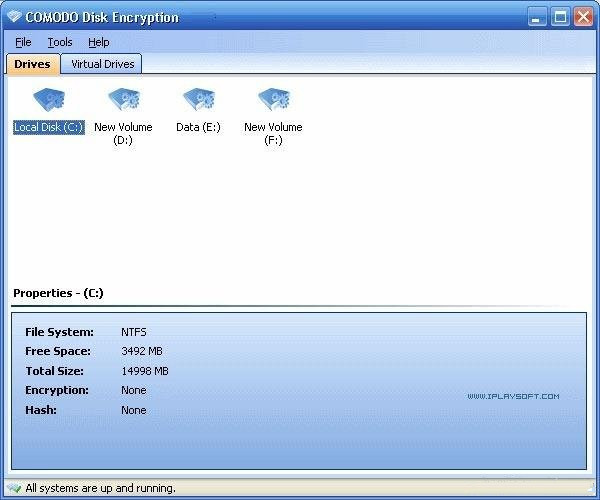Click the status bar shield checkmark icon
This screenshot has height=500, width=600.
tap(15, 488)
